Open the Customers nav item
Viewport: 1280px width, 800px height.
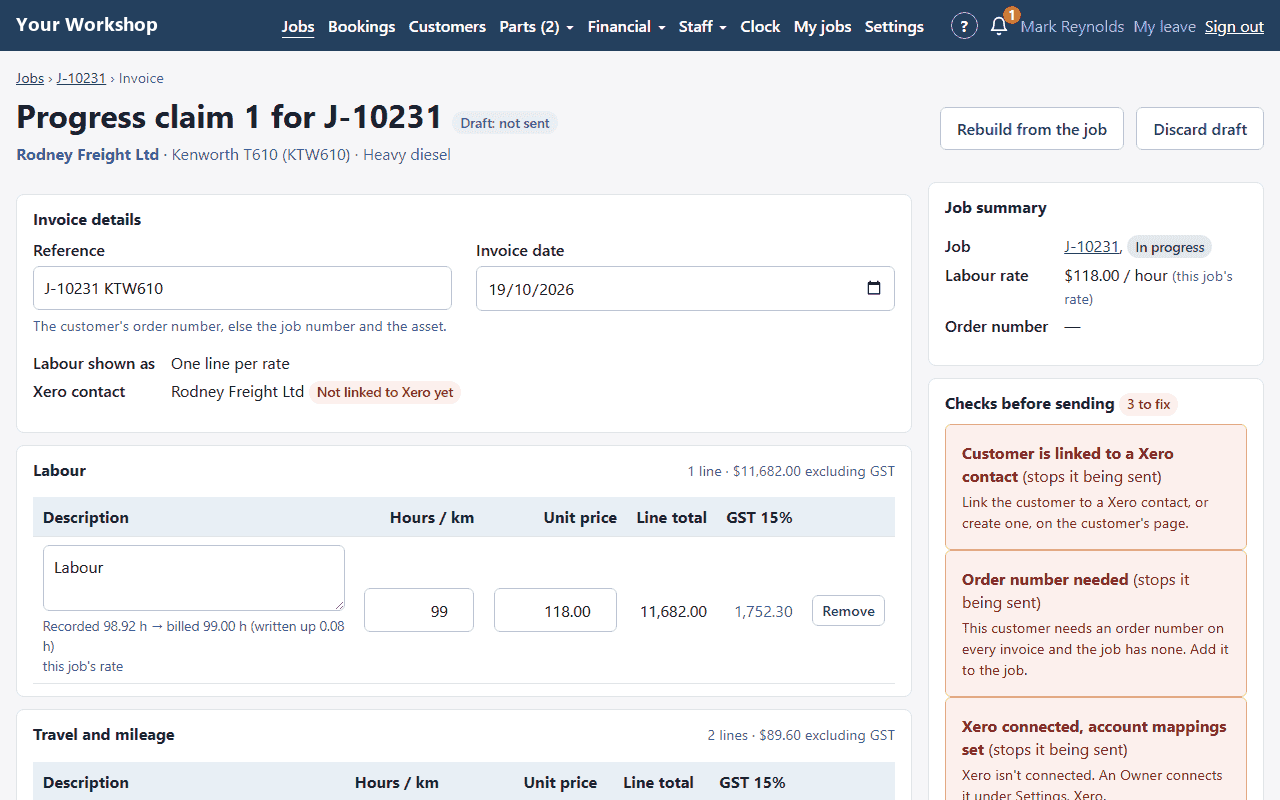[447, 27]
